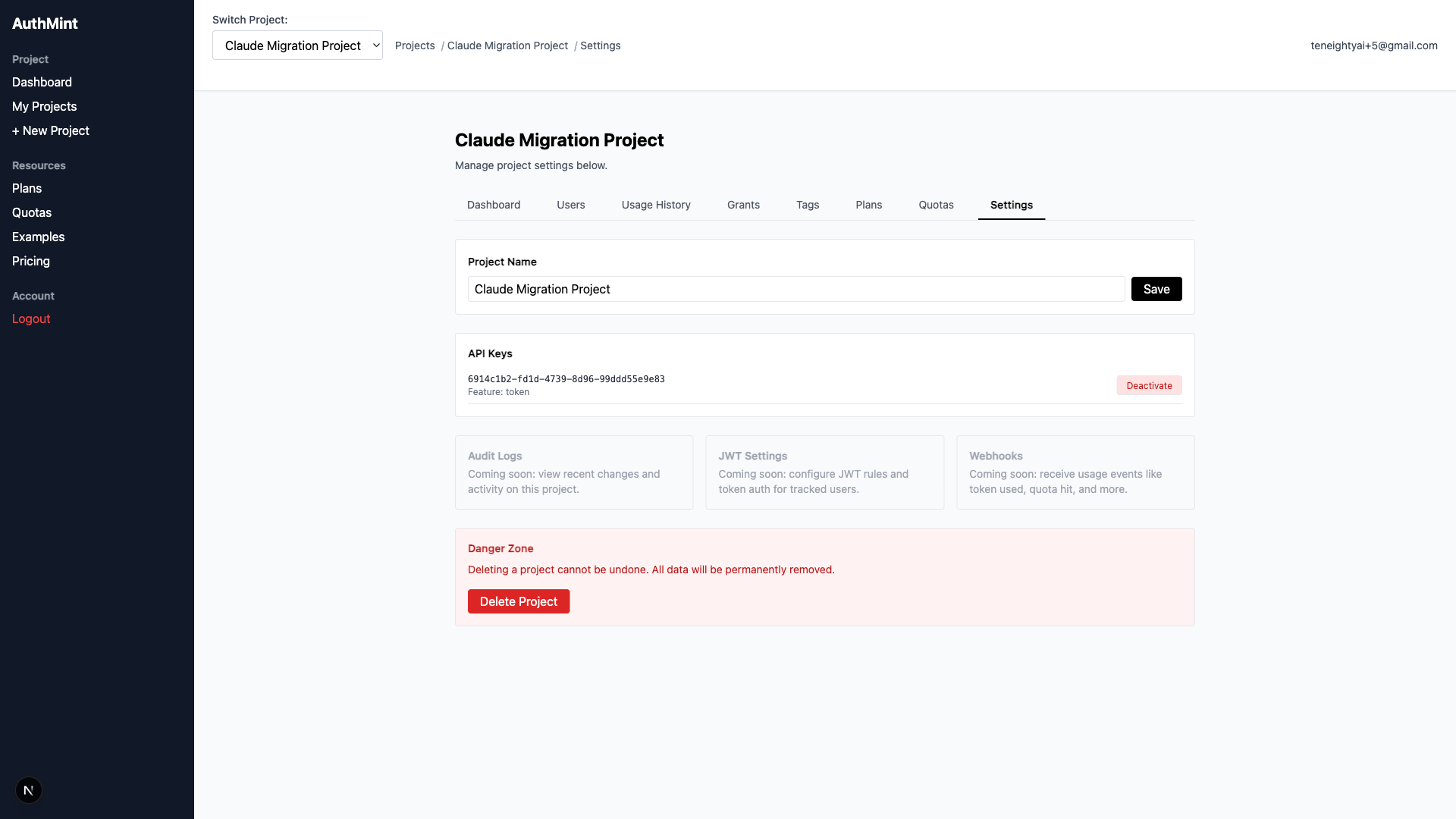Screen dimensions: 1456x819
Task: Click the Deleting a project warning text
Action: click(x=651, y=570)
